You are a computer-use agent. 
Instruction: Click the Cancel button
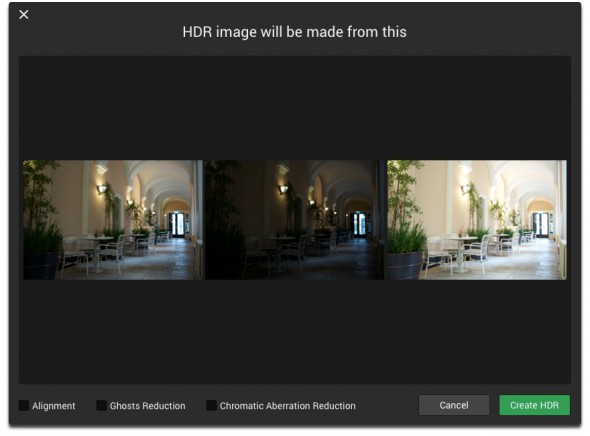pyautogui.click(x=454, y=405)
